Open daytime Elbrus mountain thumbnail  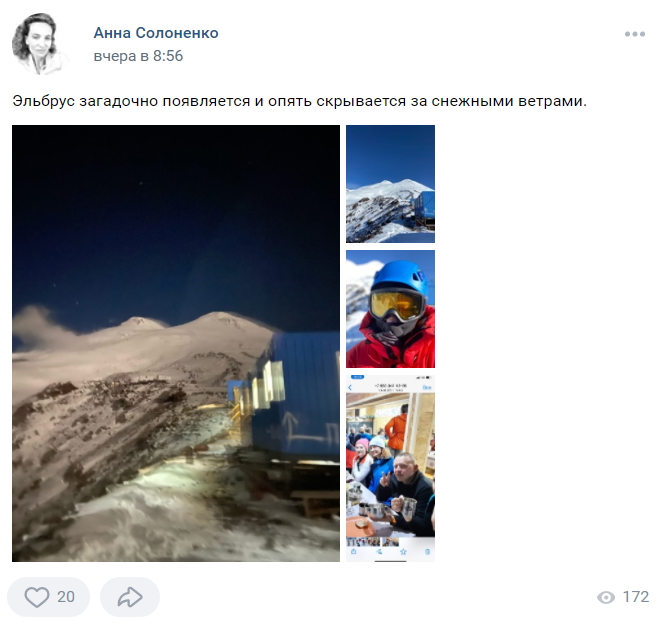[390, 183]
